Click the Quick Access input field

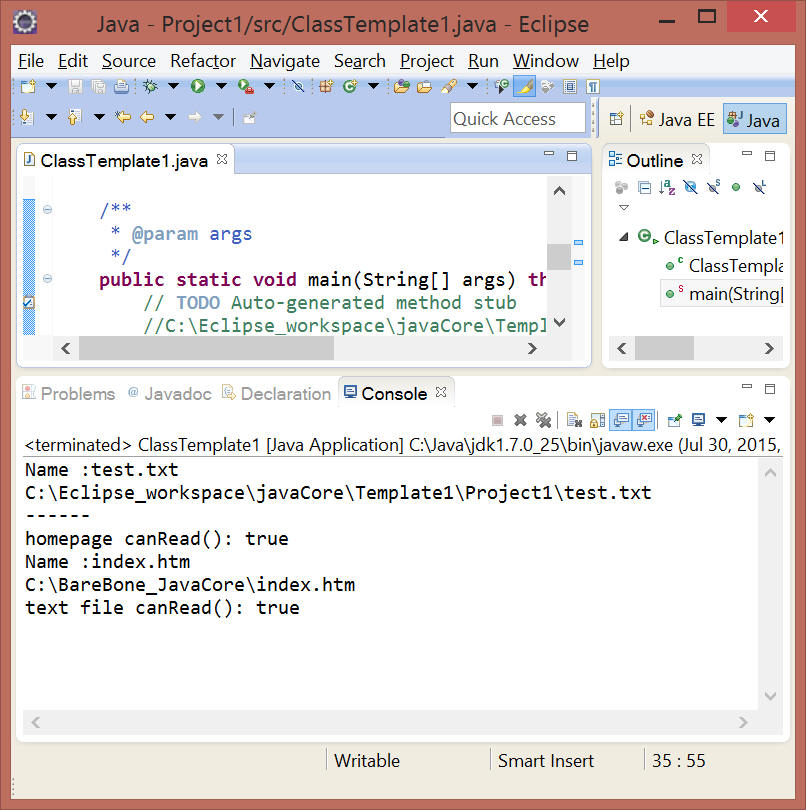pos(518,118)
